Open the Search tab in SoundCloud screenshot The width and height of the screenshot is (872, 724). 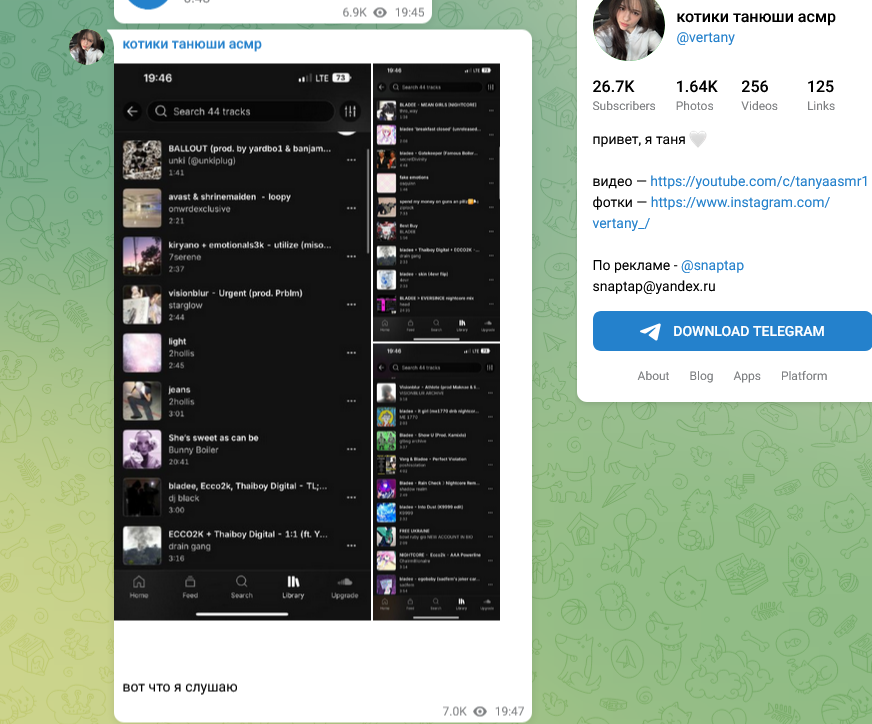pyautogui.click(x=241, y=587)
